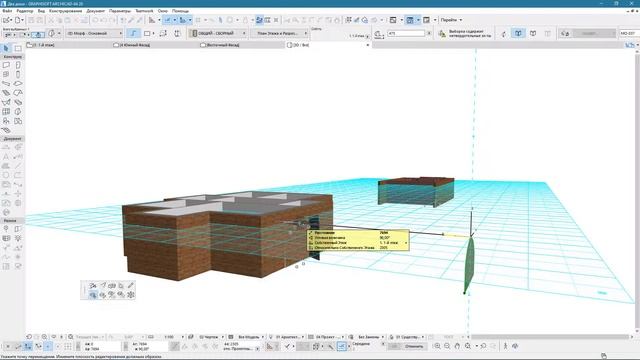
Task: Close the 3D / Все tab
Action: (367, 45)
